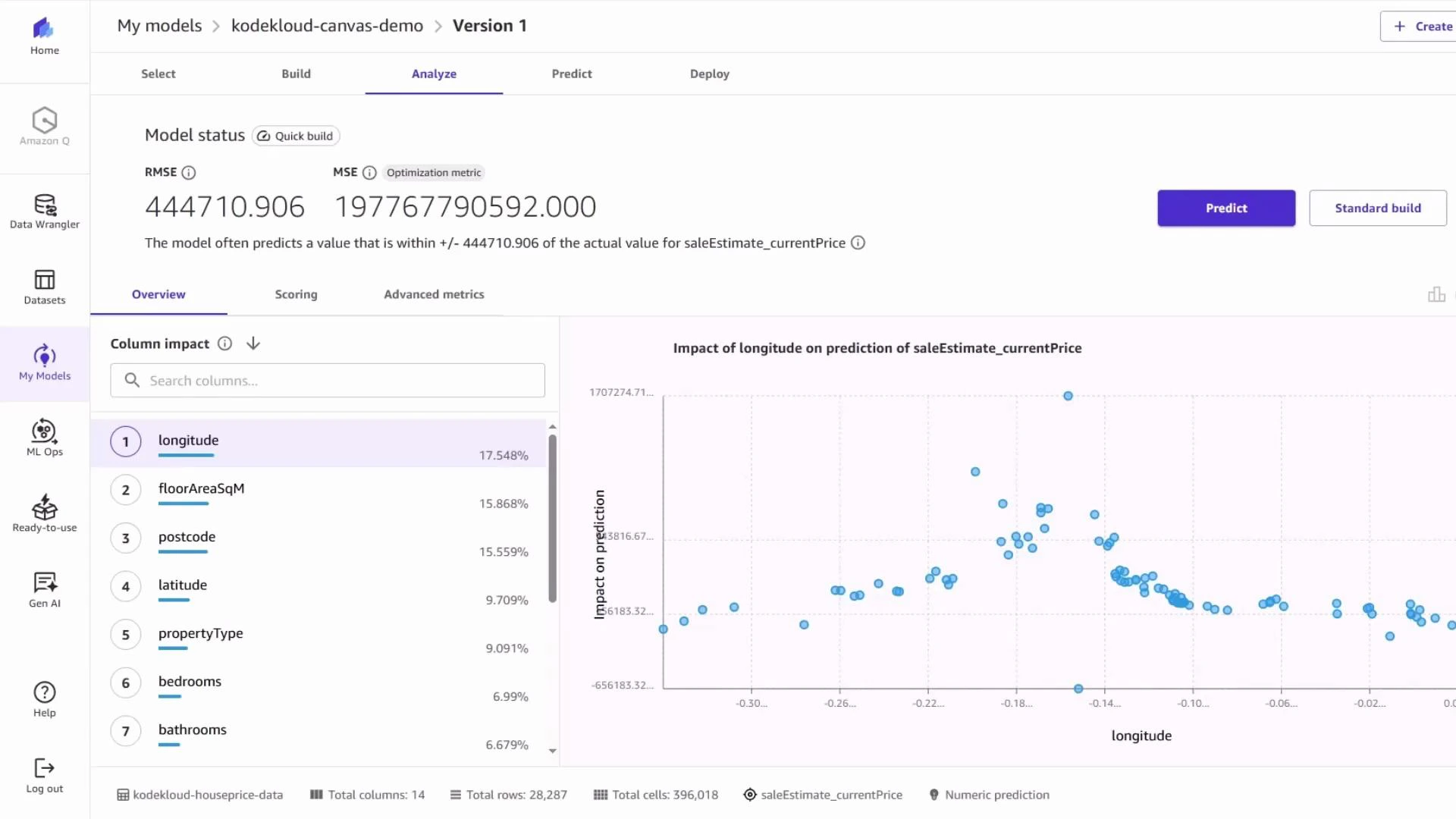Image resolution: width=1456 pixels, height=819 pixels.
Task: Open the Column impact sort arrow
Action: click(x=253, y=343)
